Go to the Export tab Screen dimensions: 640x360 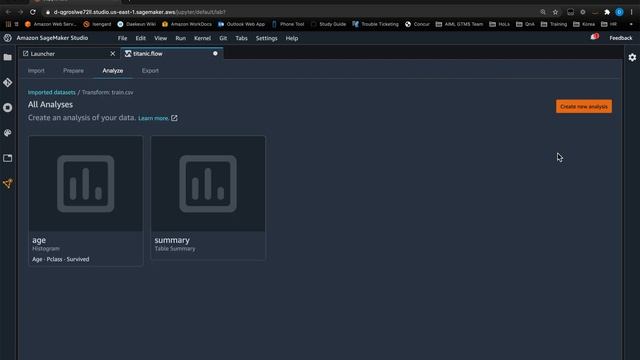coord(150,71)
